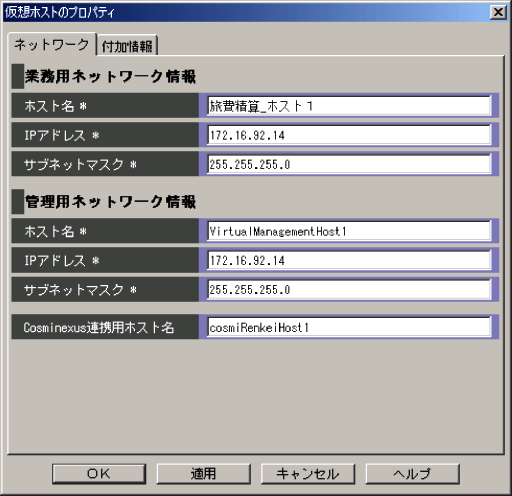The image size is (512, 496).
Task: Open help via ヘルプ button
Action: click(x=412, y=473)
